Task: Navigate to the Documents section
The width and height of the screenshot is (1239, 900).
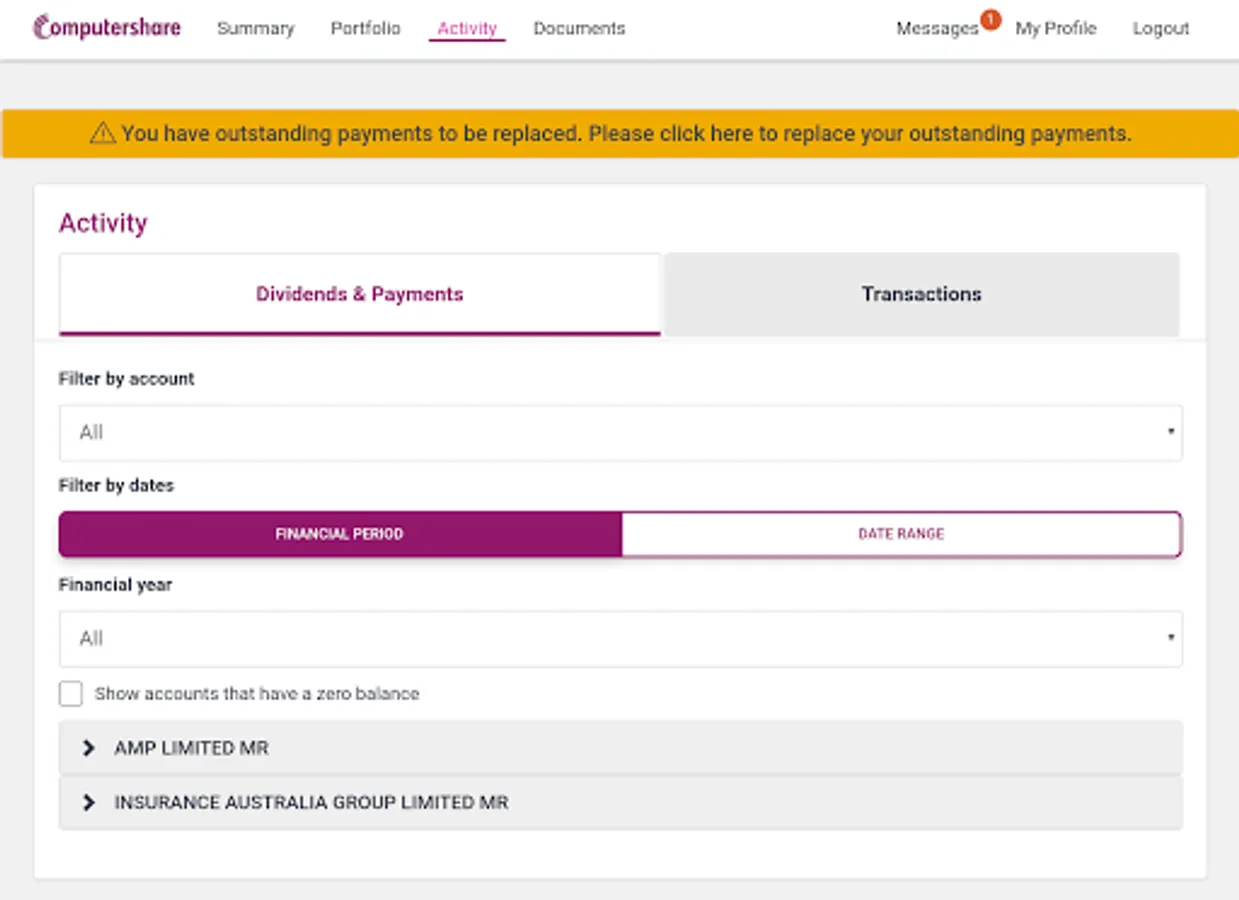Action: [579, 28]
